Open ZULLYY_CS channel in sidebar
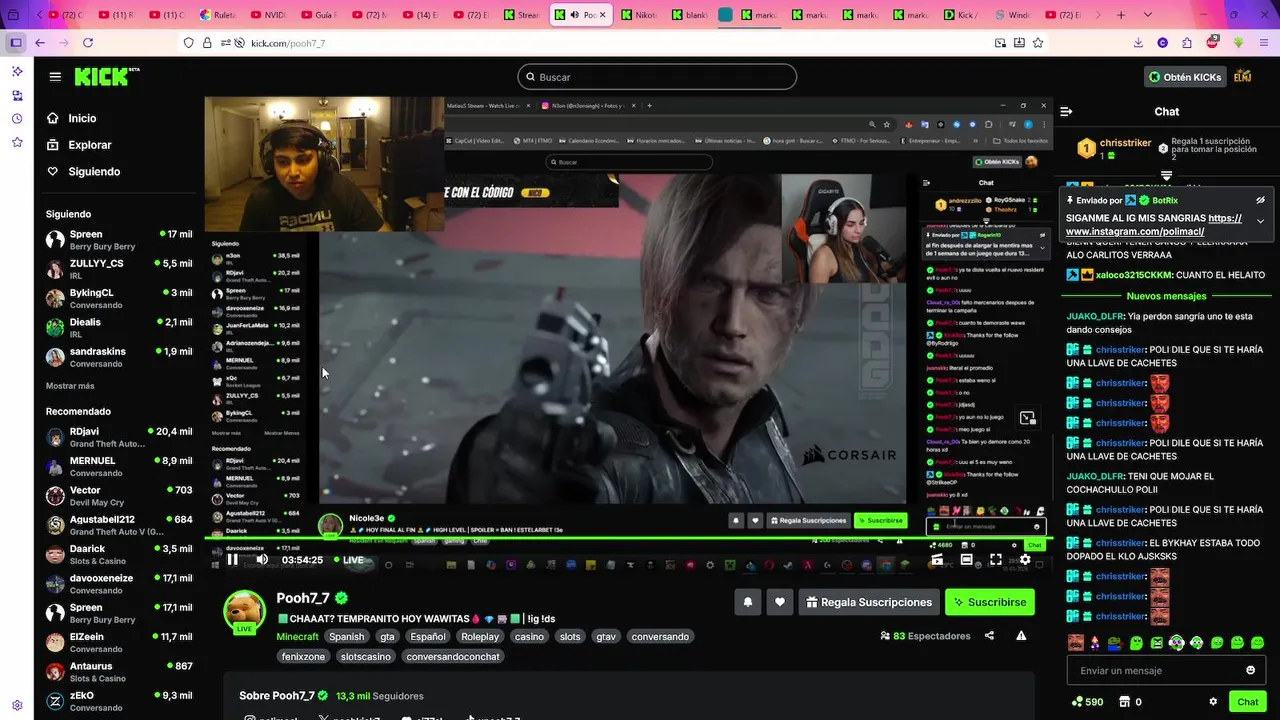 click(x=118, y=269)
